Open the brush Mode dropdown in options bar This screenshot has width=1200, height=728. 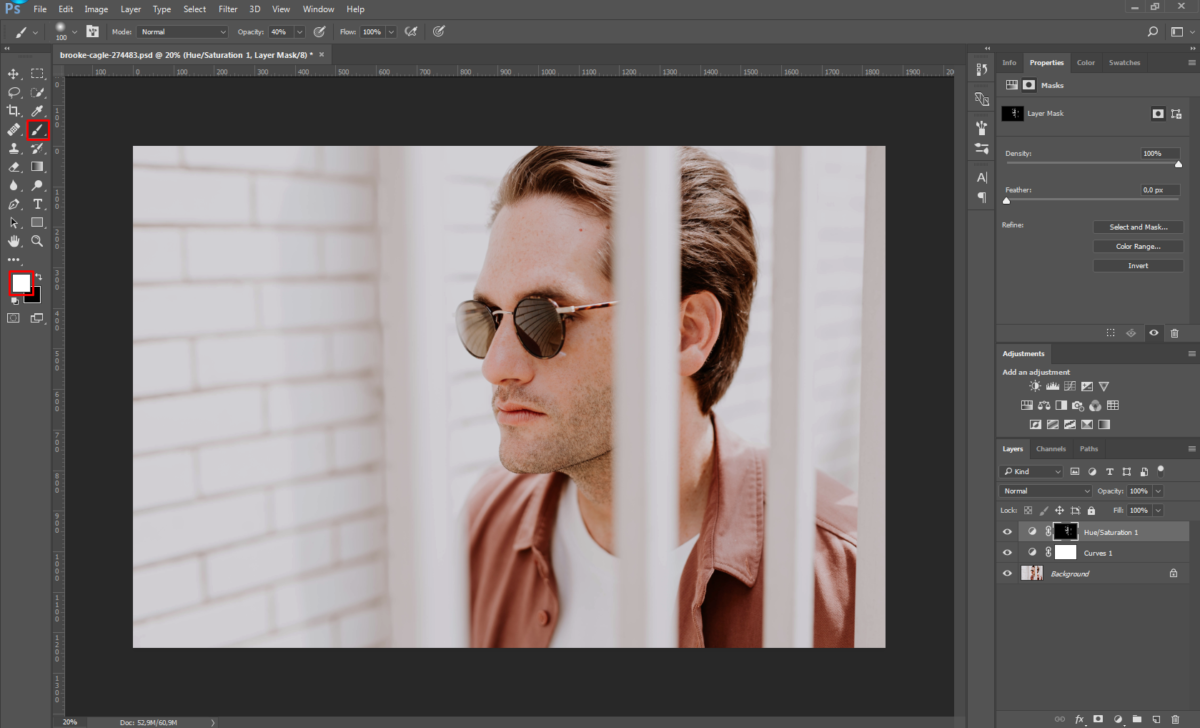coord(181,32)
